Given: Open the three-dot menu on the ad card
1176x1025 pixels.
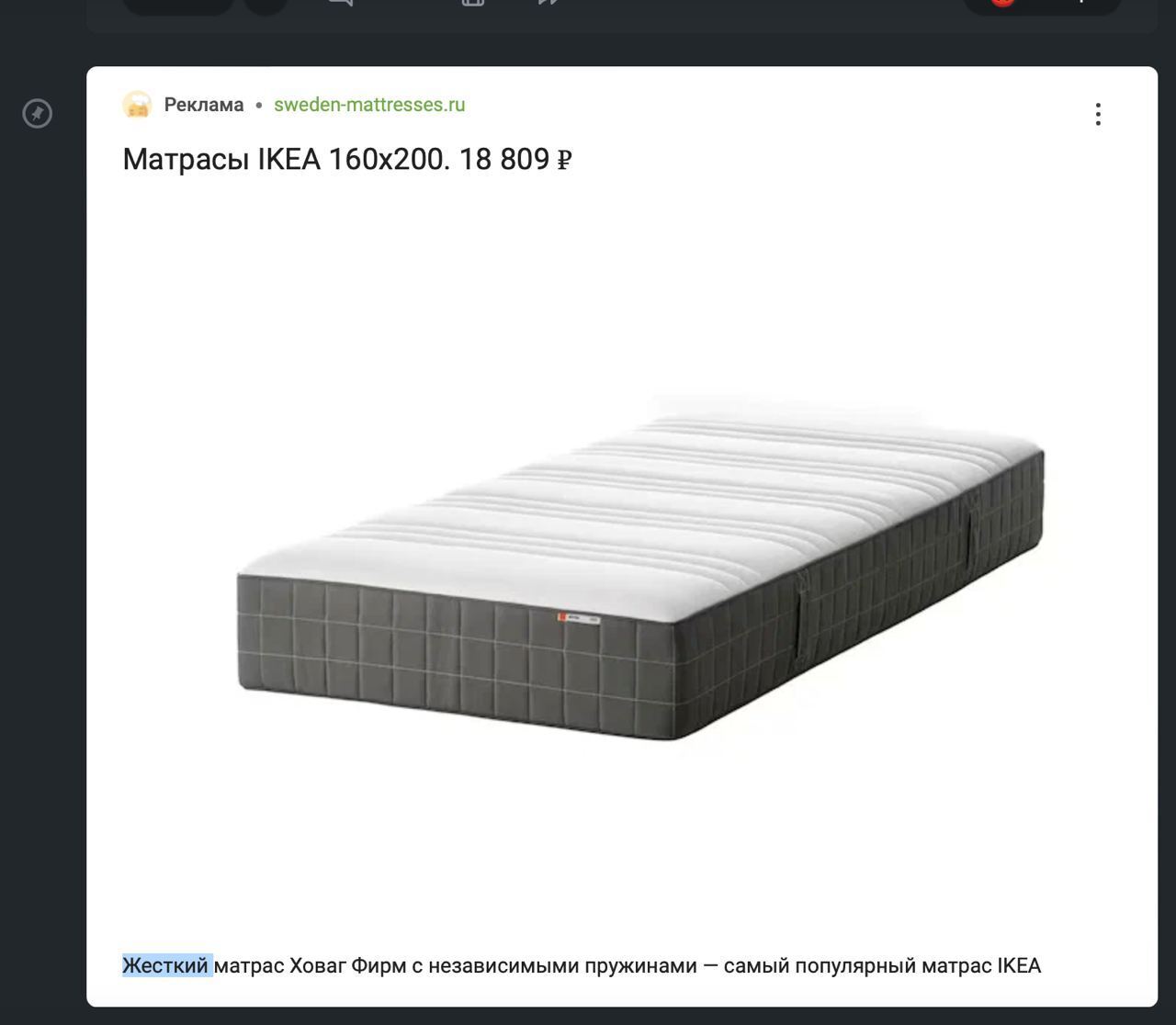Looking at the screenshot, I should point(1098,115).
